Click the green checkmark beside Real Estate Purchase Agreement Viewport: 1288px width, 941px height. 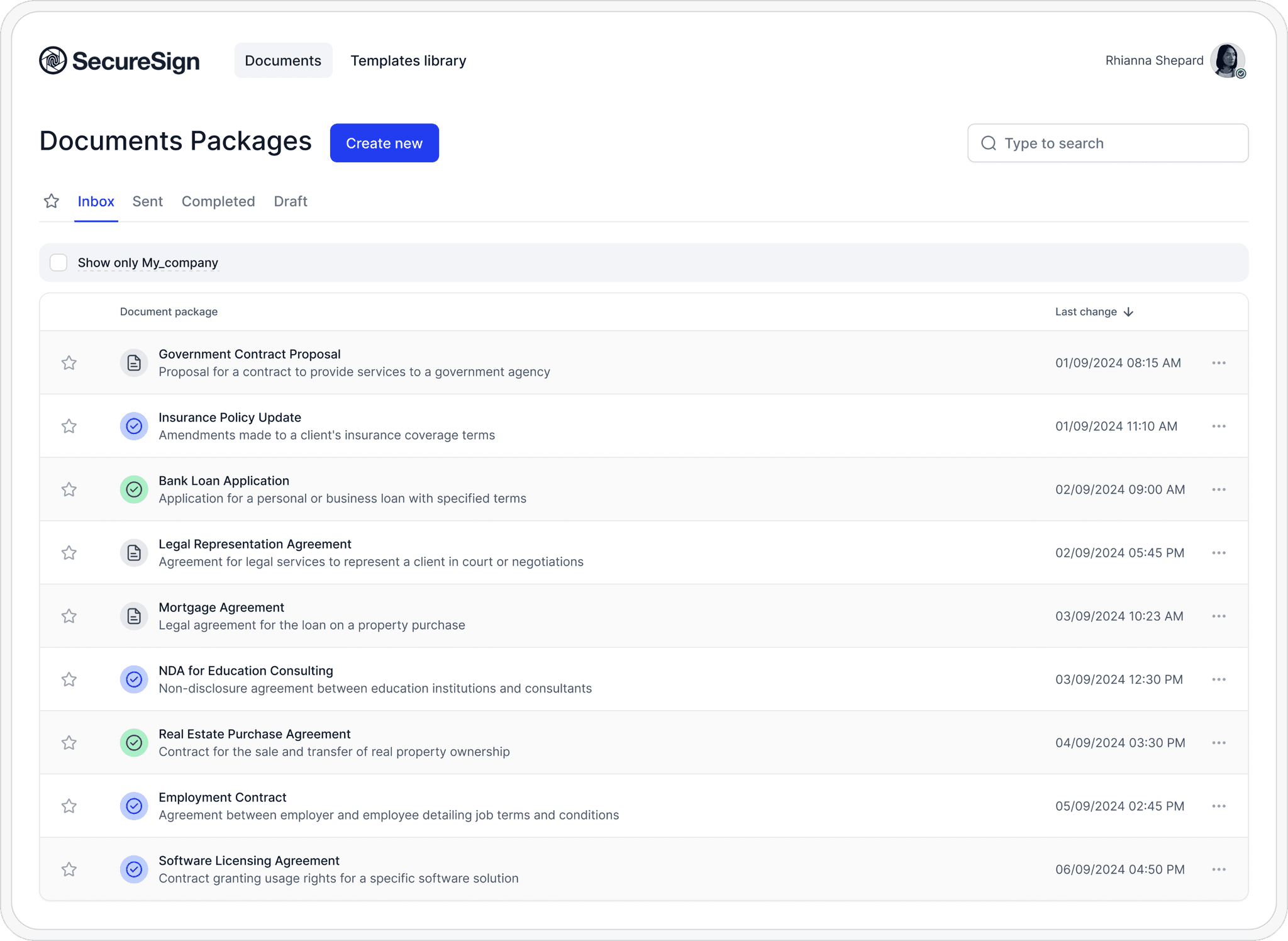(134, 742)
